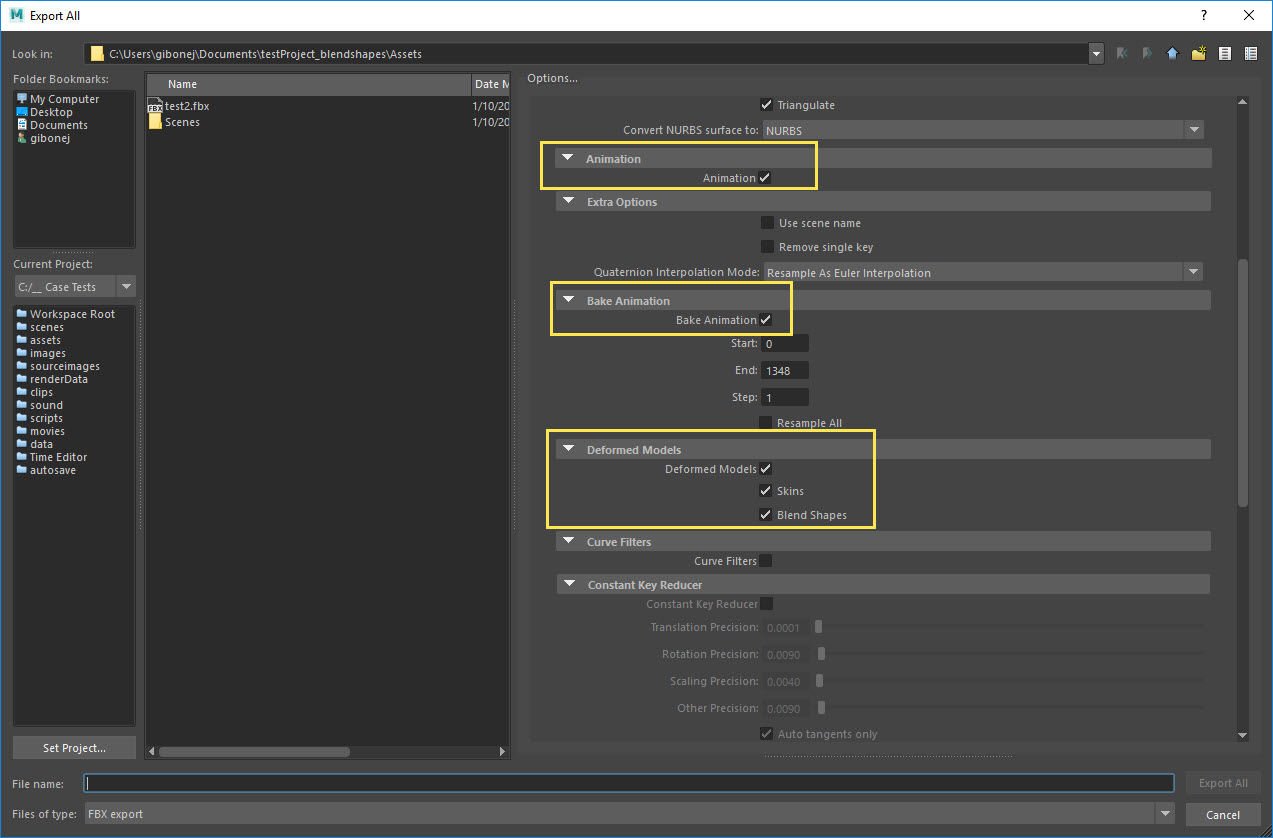Open the Files of type dropdown
The height and width of the screenshot is (838, 1273).
(x=1165, y=814)
